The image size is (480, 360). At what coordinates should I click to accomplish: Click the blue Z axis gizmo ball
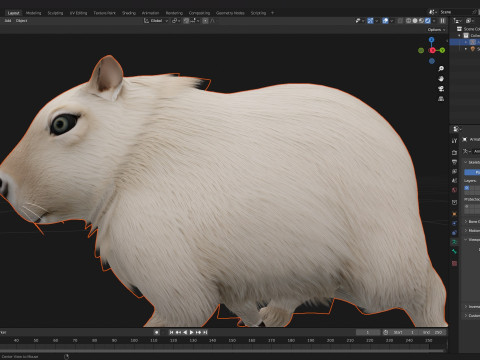point(431,40)
